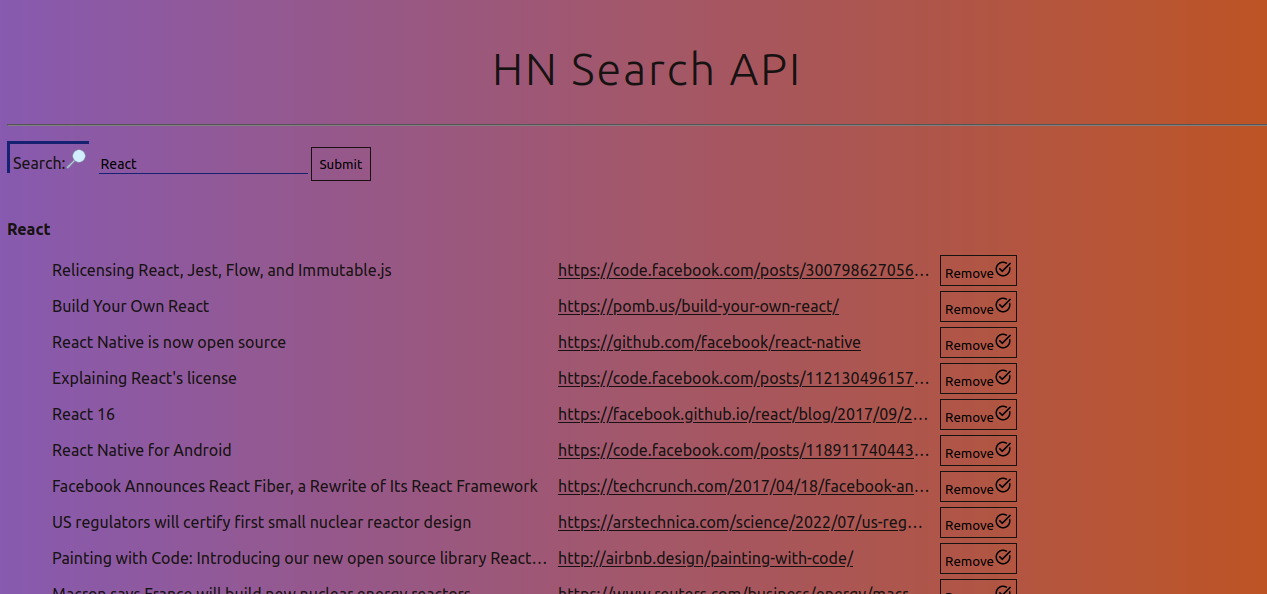Click the 'React Native is now open source' title
The width and height of the screenshot is (1267, 594).
(x=169, y=342)
